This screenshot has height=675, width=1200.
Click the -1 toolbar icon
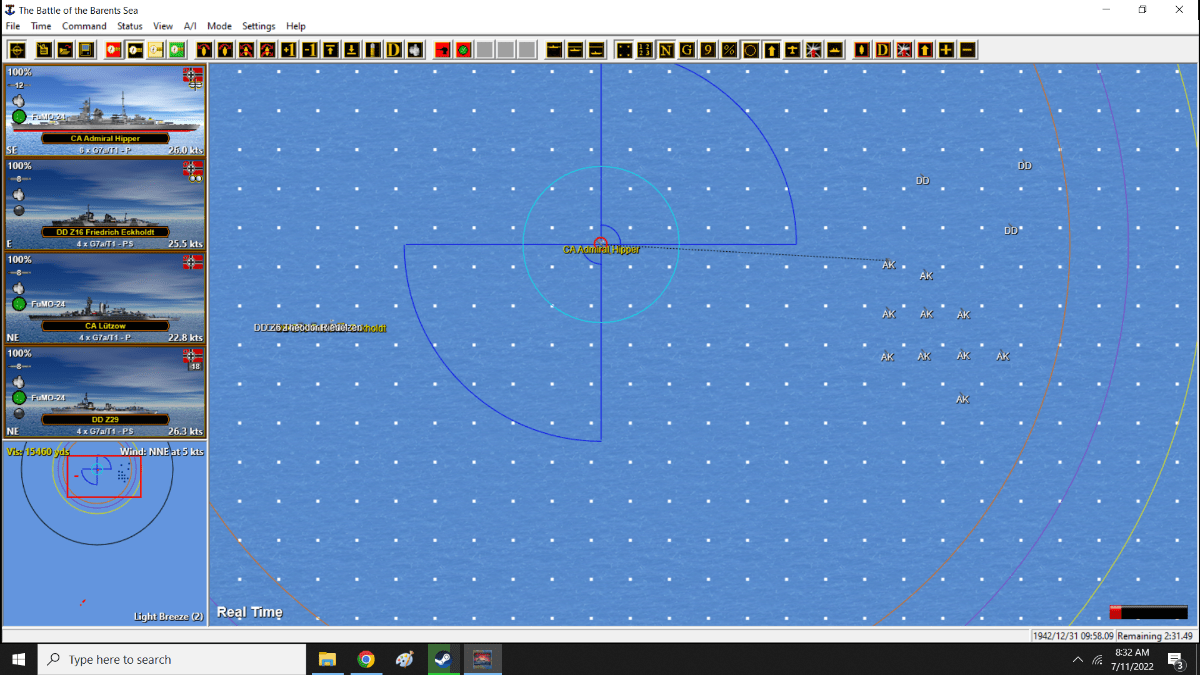coord(309,50)
